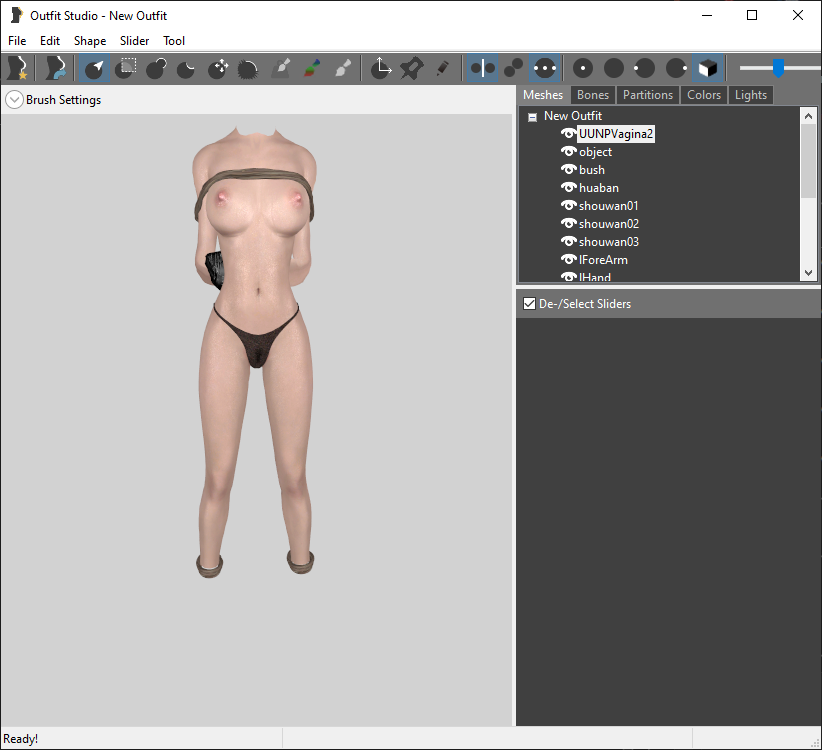Open the Shape menu

coord(90,41)
